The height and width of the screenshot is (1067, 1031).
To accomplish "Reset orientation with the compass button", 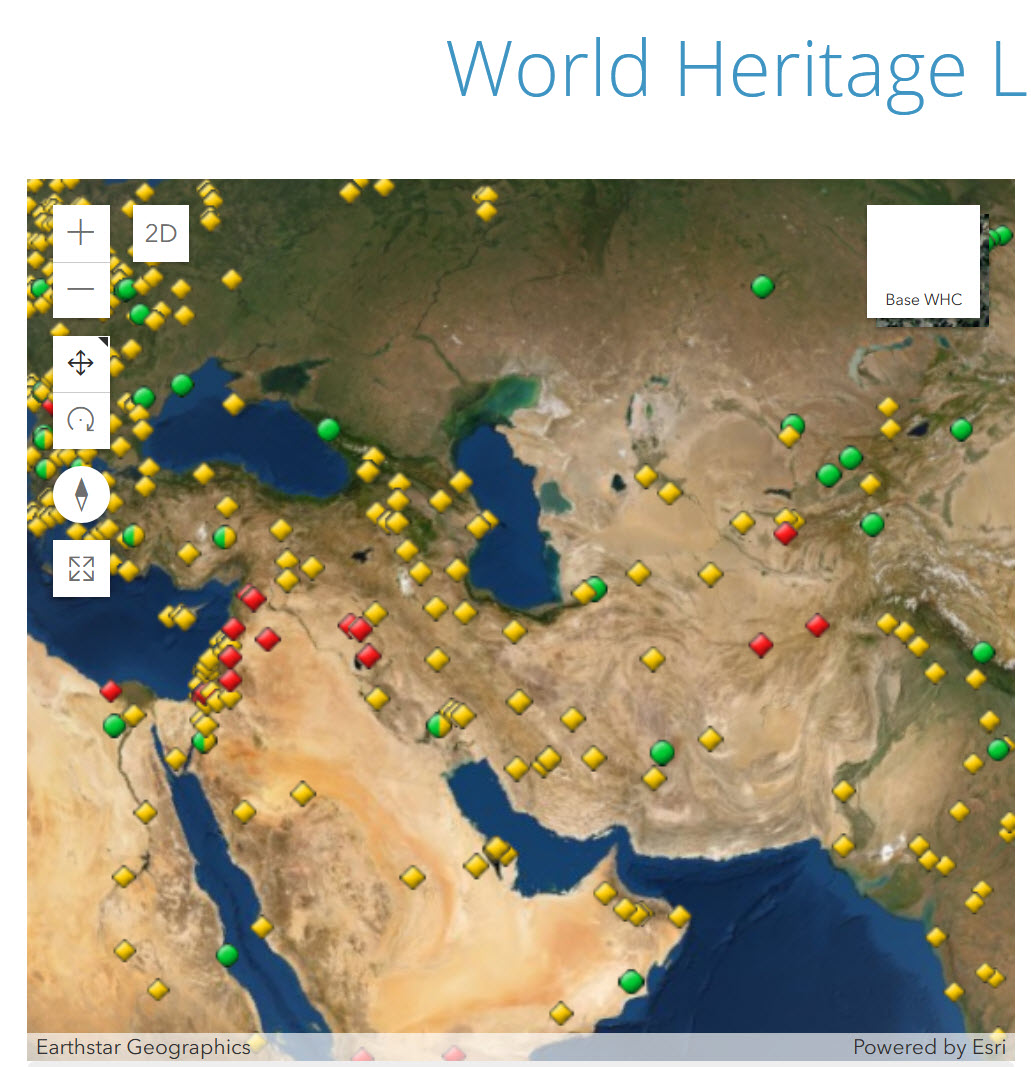I will [x=81, y=494].
